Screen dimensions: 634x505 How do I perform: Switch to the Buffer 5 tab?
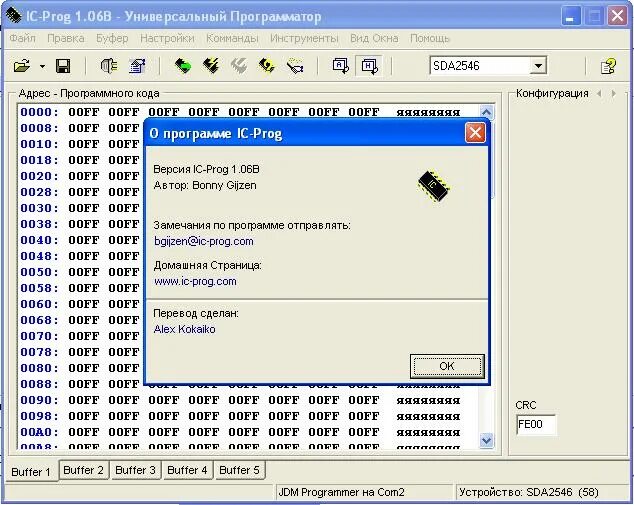[x=239, y=470]
